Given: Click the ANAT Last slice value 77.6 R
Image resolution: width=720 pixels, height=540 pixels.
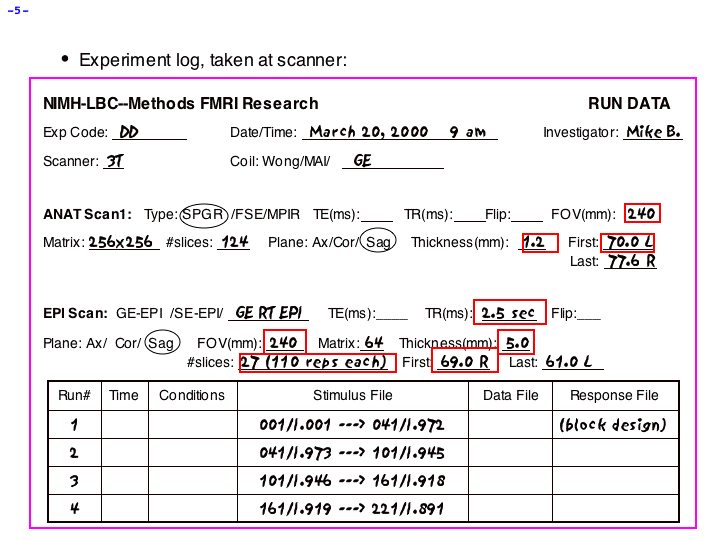Looking at the screenshot, I should (x=630, y=262).
